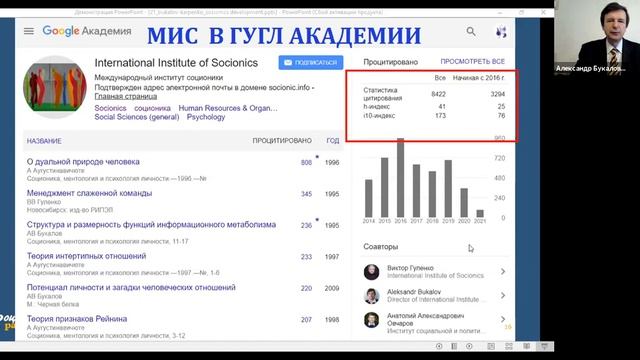This screenshot has height=360, width=640.
Task: Select the 2018 bar in the citations chart
Action: tap(432, 194)
